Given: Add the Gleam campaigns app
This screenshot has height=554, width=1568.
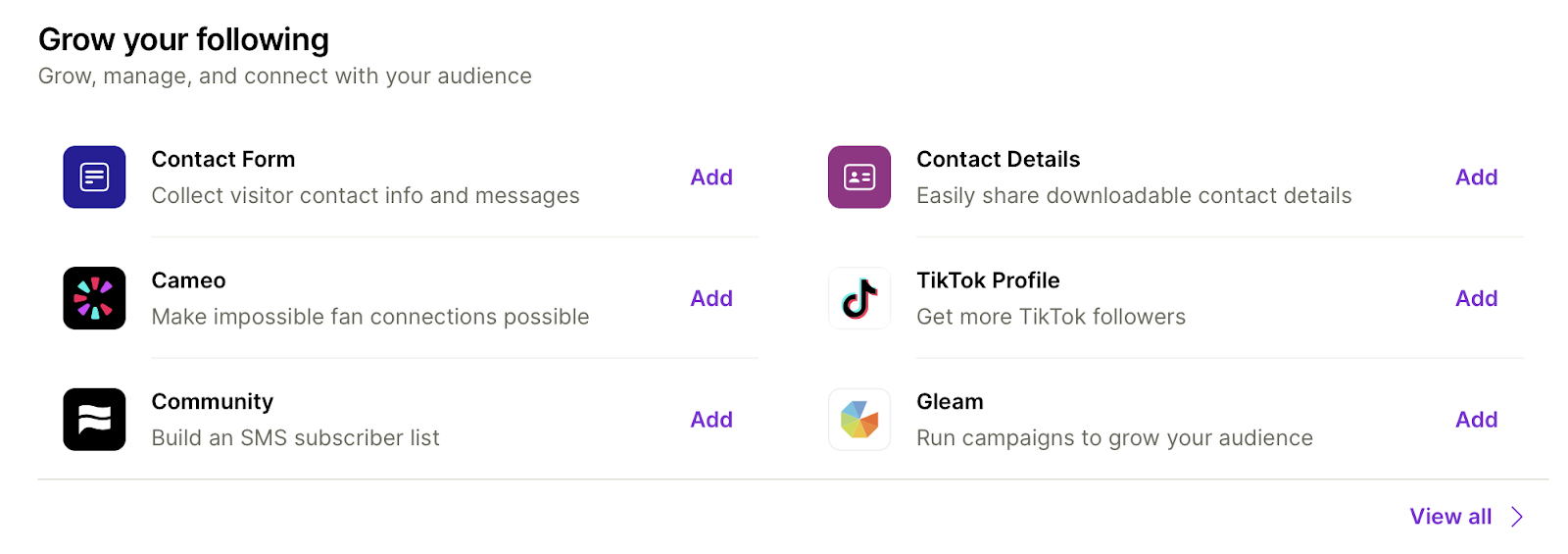Looking at the screenshot, I should pyautogui.click(x=1475, y=420).
